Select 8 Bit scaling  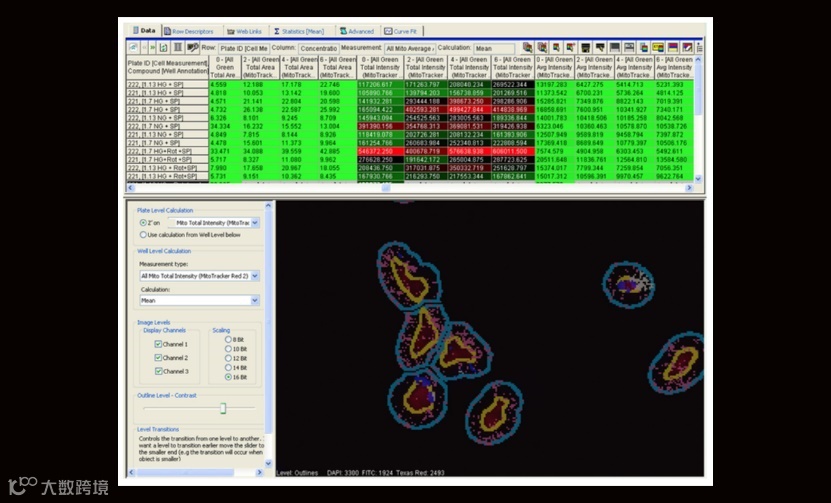(x=228, y=340)
